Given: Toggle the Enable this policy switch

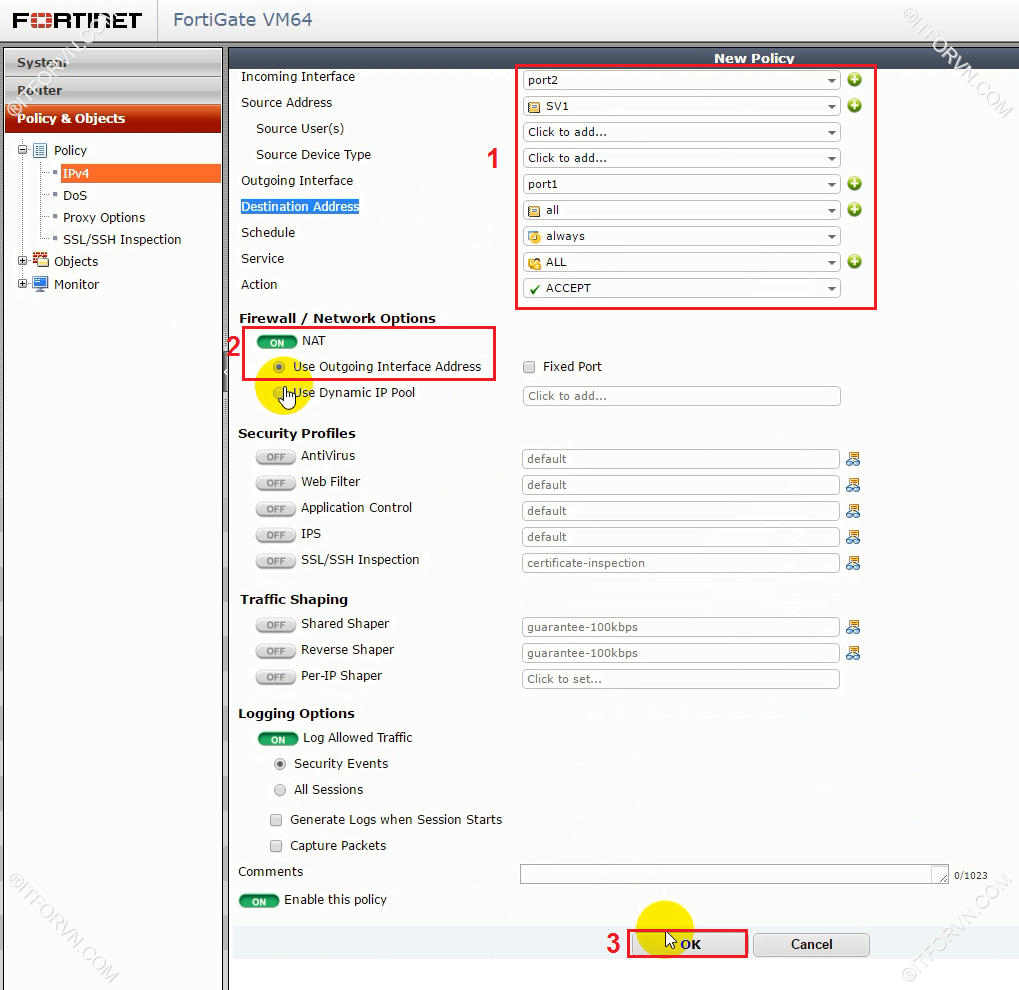Looking at the screenshot, I should click(x=259, y=901).
